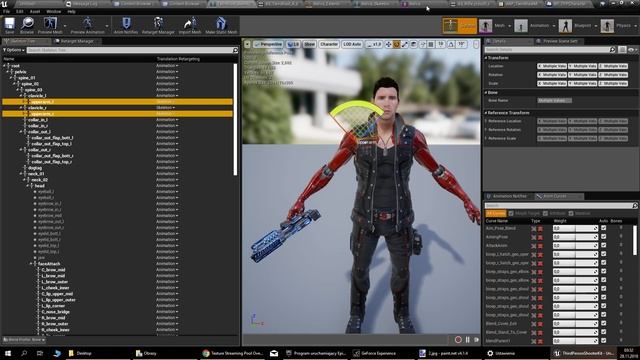
Task: Click the All Curves filter button
Action: pyautogui.click(x=496, y=213)
